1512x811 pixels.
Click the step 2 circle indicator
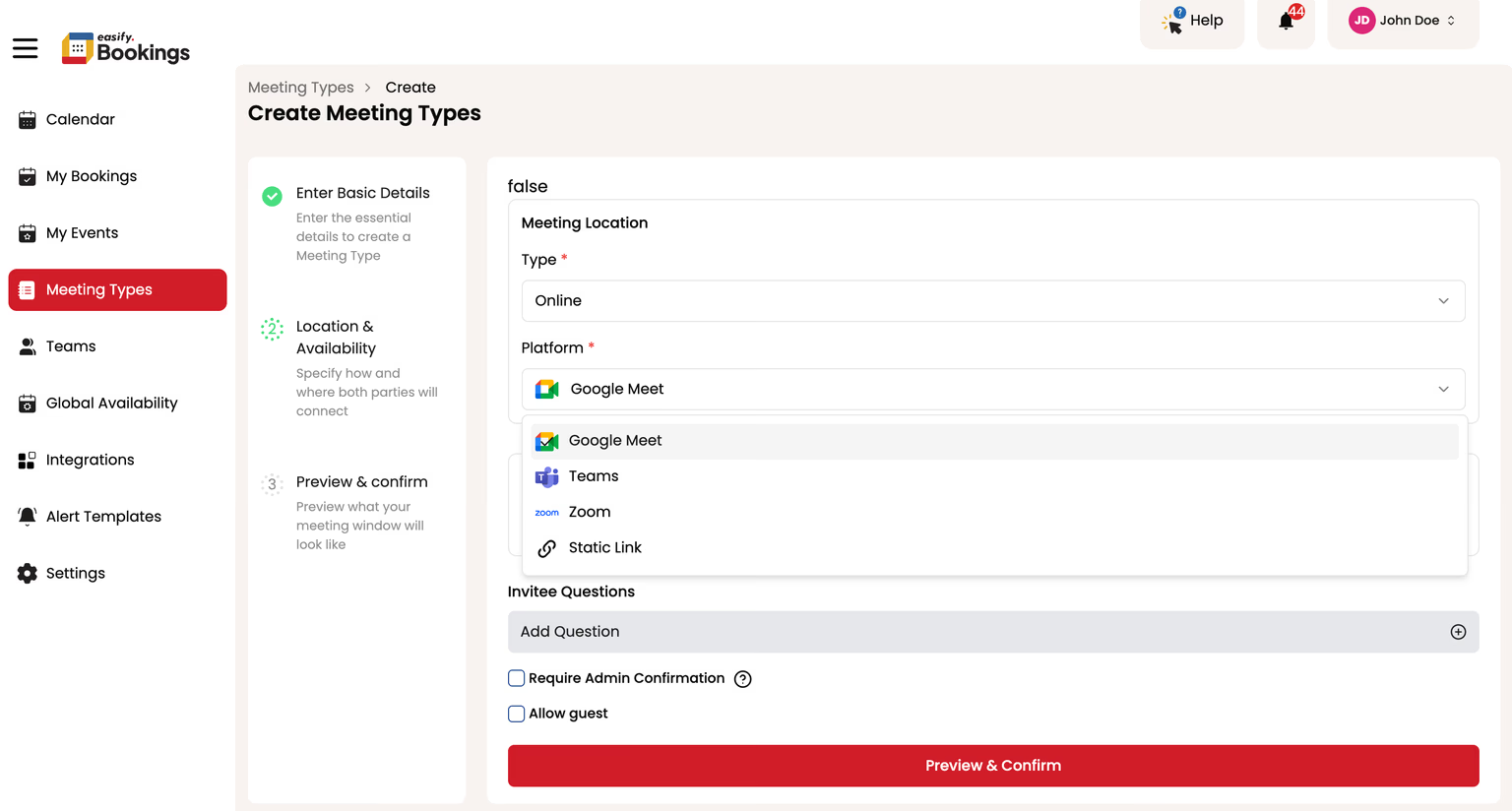tap(272, 329)
